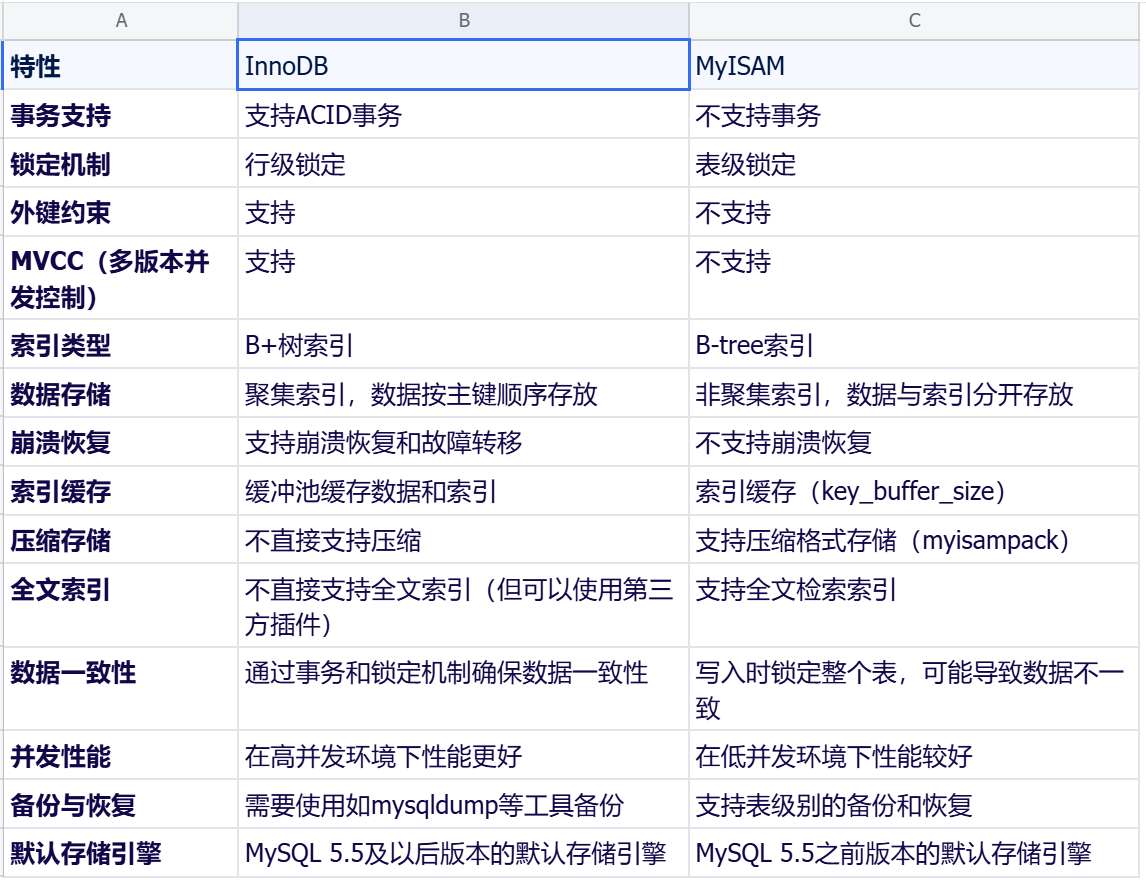Click the "索引缓存" row label
Viewport: 1146px width, 884px height.
(121, 491)
